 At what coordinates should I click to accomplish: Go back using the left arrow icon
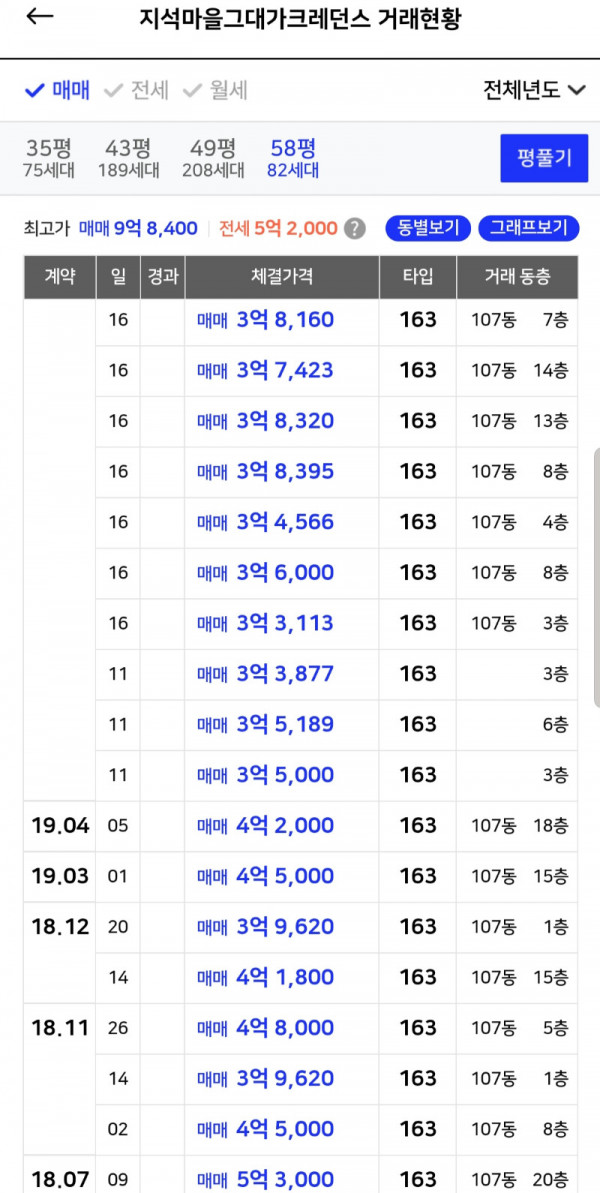tap(40, 18)
